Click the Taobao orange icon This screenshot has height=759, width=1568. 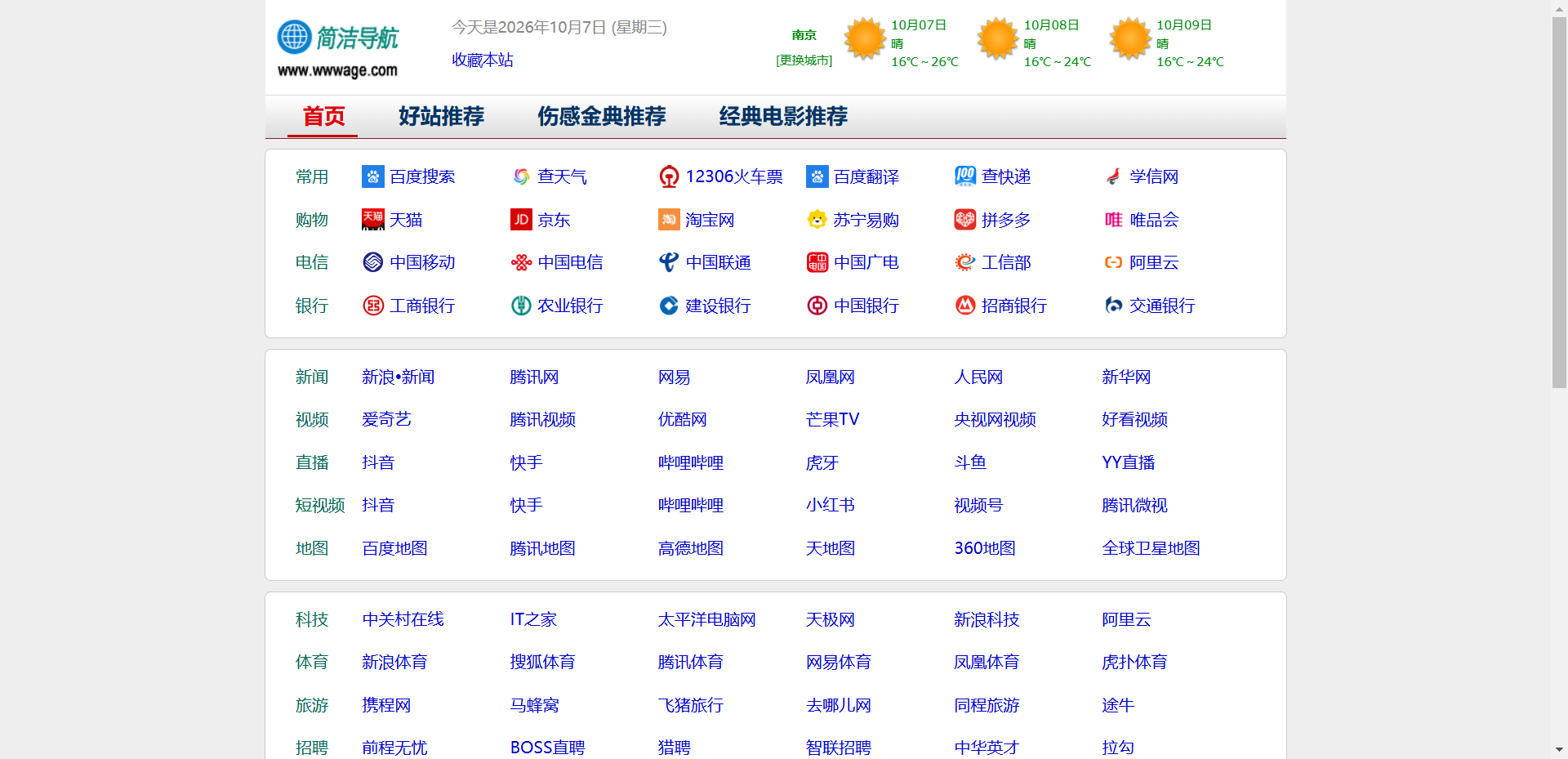669,219
